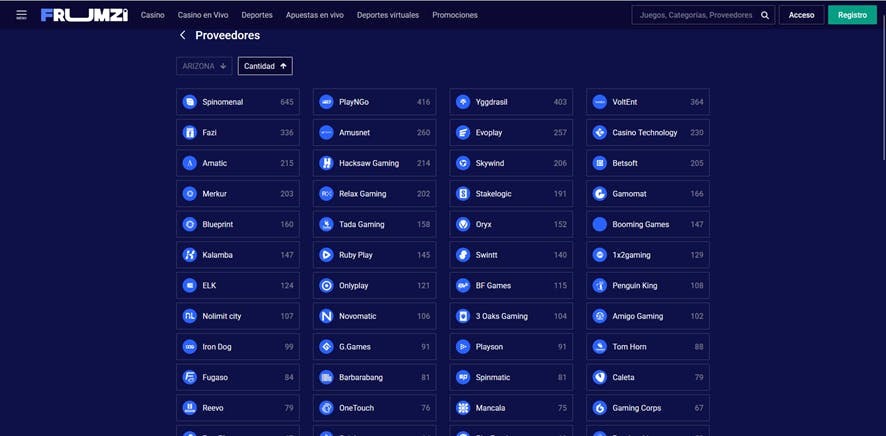The image size is (886, 436).
Task: Open Gaming Corps provider card
Action: coord(648,407)
